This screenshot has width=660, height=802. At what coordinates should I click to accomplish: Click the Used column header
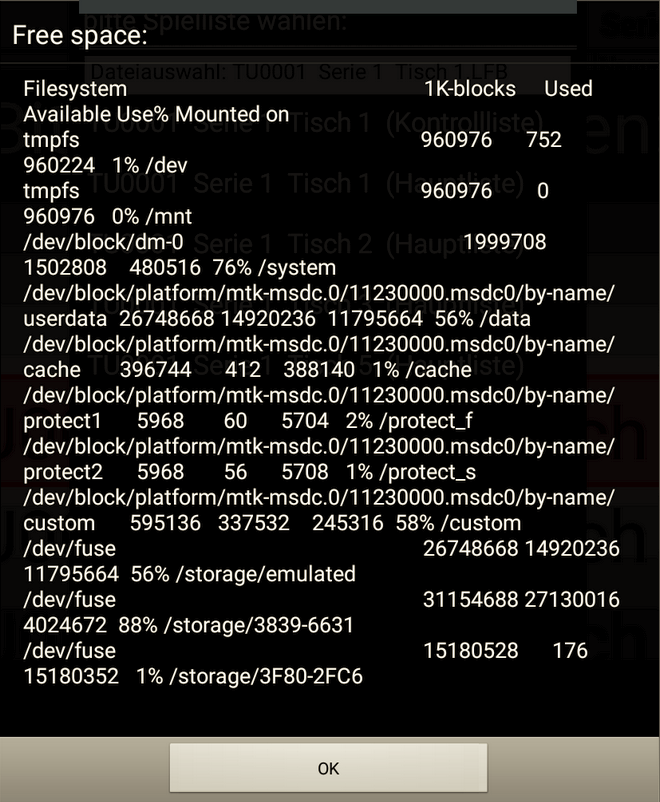(568, 89)
